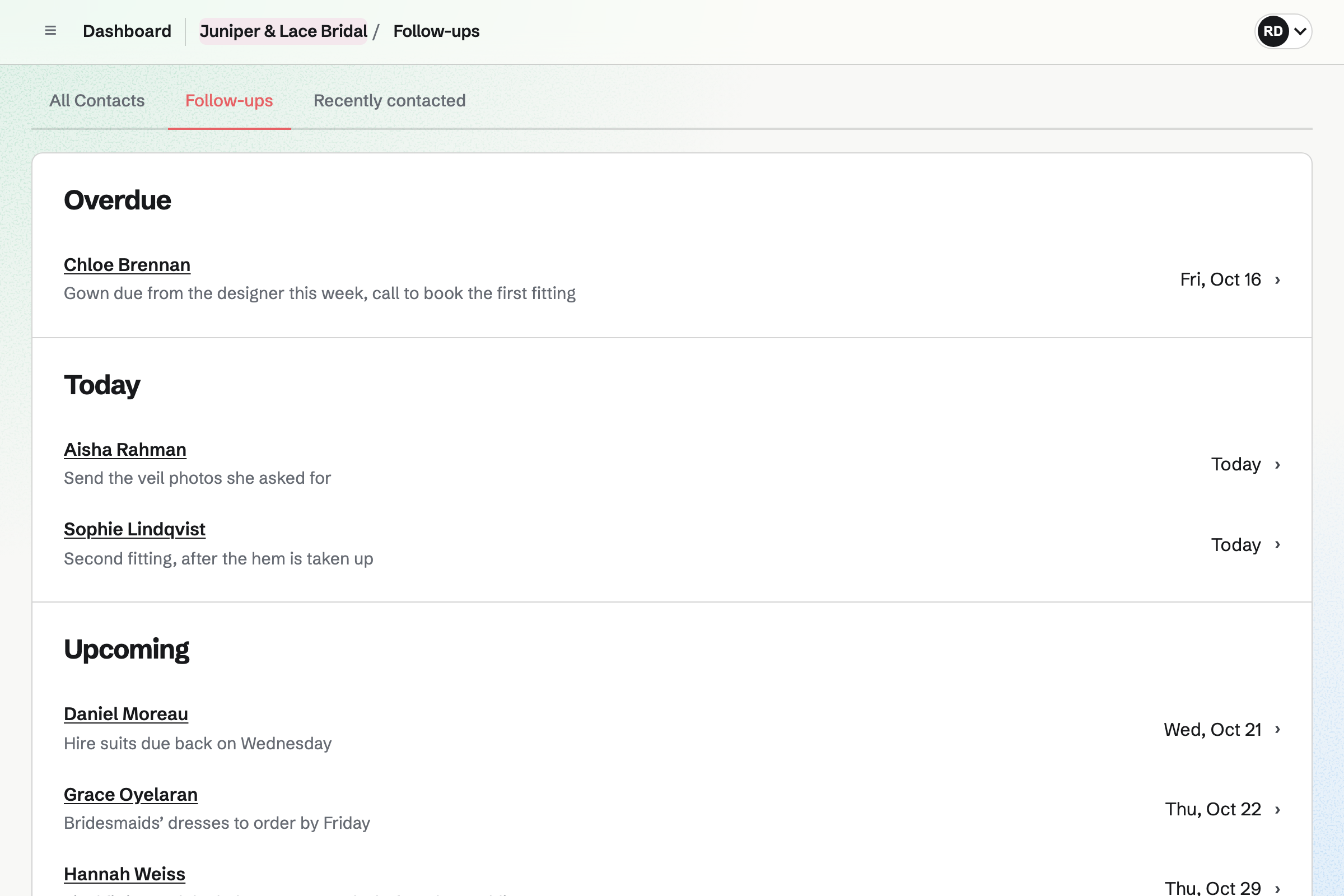
Task: Open the Juniper & Lace Bridal breadcrumb
Action: coord(283,31)
